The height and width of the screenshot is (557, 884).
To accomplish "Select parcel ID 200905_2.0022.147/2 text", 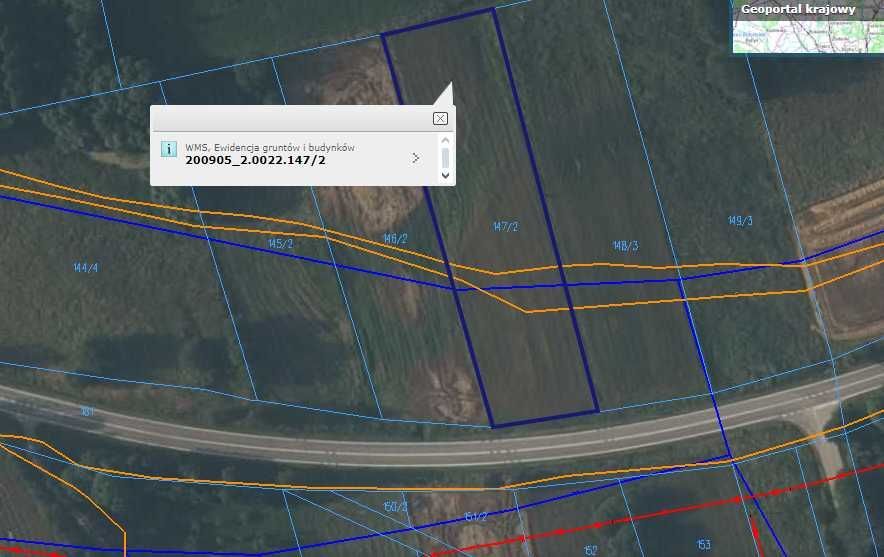I will coord(255,160).
